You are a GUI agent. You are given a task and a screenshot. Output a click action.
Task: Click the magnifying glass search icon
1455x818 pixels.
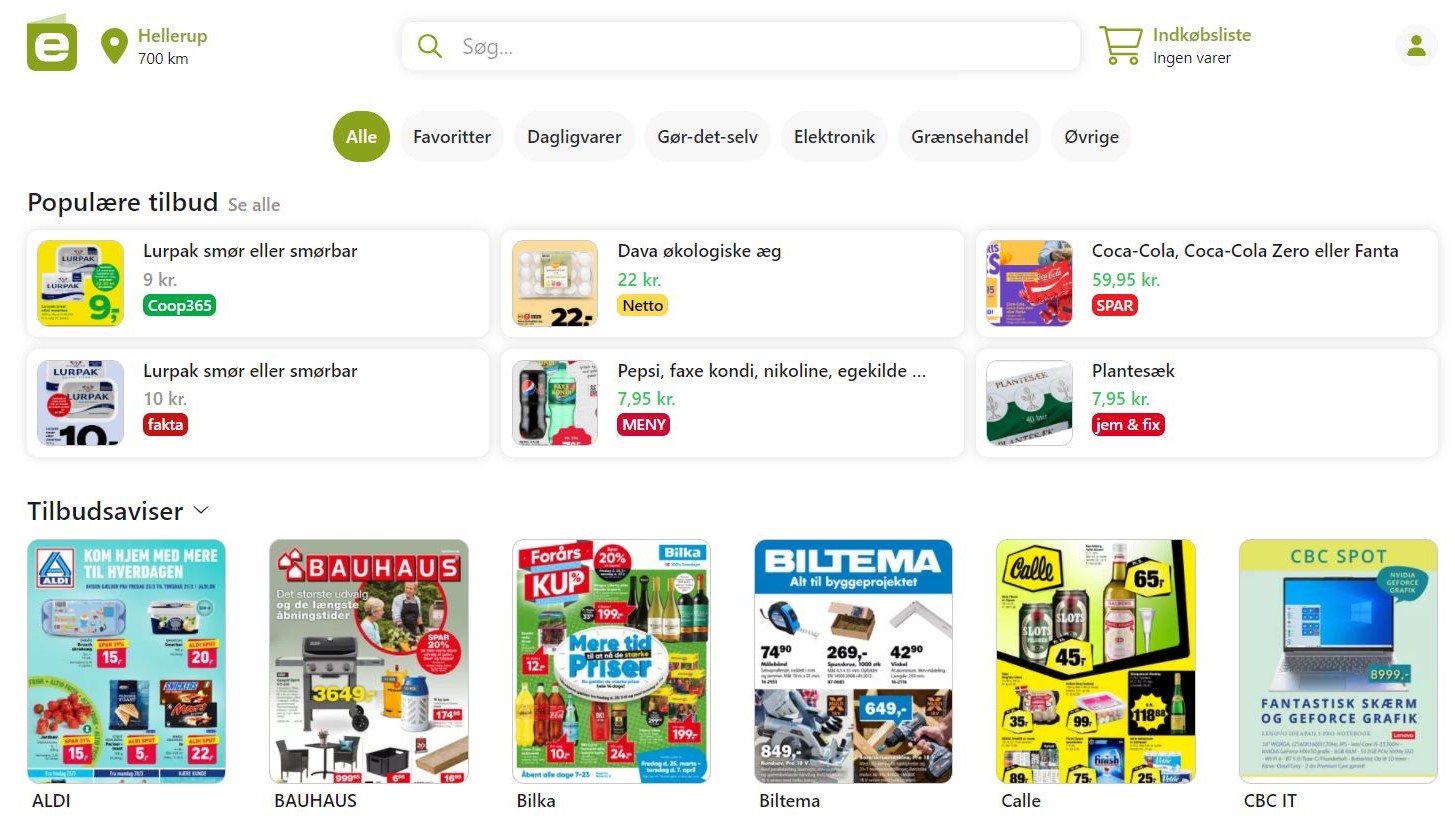click(430, 46)
